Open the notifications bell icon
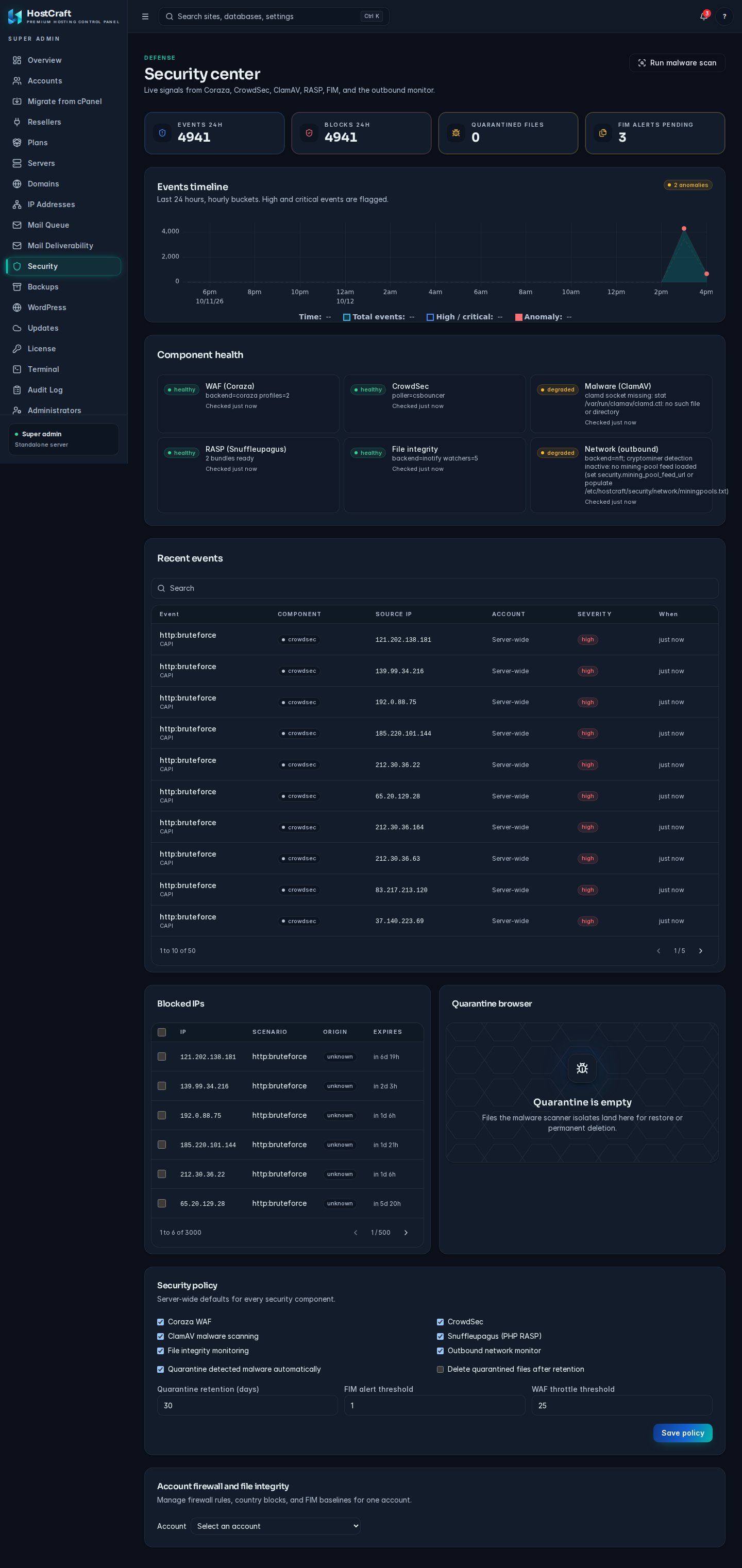742x1568 pixels. [704, 16]
